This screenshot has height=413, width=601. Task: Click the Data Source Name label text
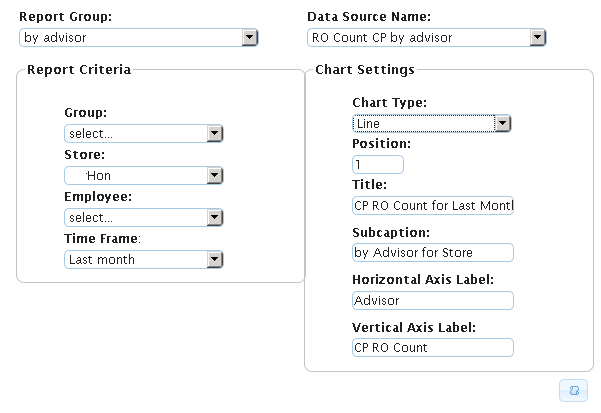click(x=369, y=18)
